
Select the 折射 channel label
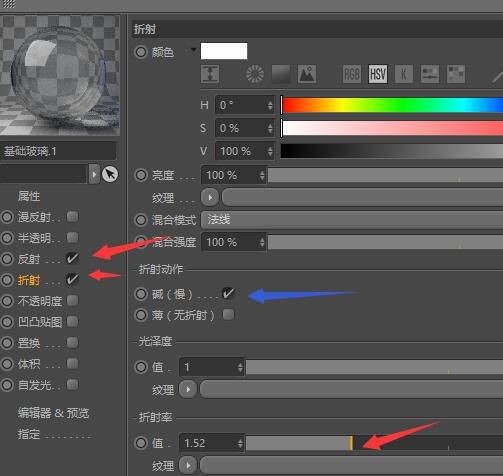pyautogui.click(x=29, y=280)
